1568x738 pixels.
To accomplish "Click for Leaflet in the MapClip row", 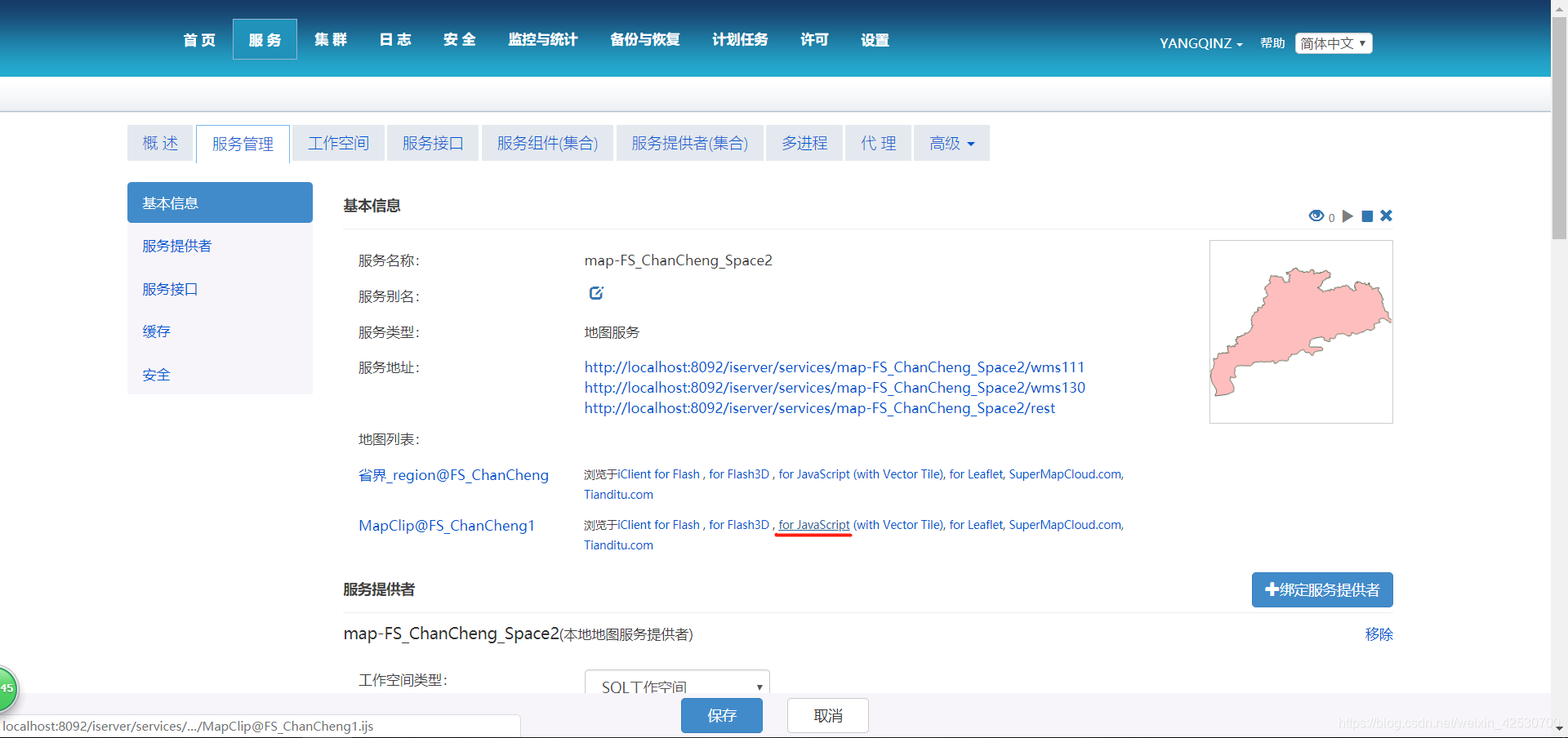I will 976,525.
